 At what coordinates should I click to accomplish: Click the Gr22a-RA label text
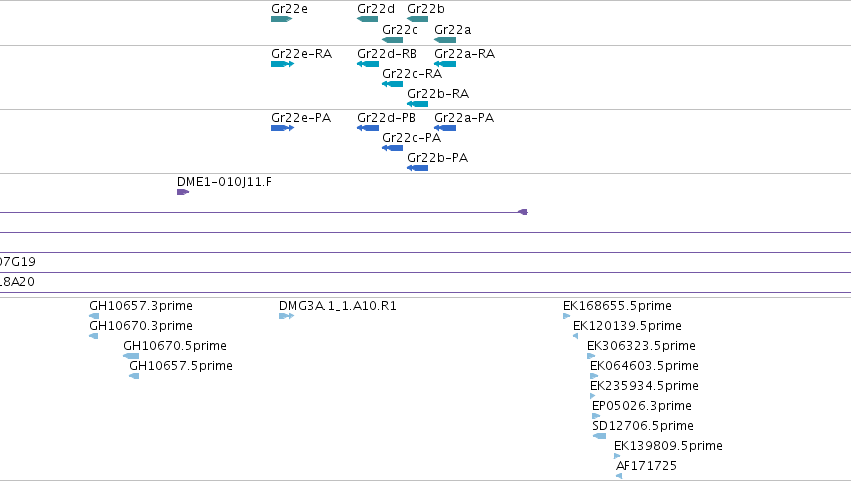pyautogui.click(x=465, y=54)
